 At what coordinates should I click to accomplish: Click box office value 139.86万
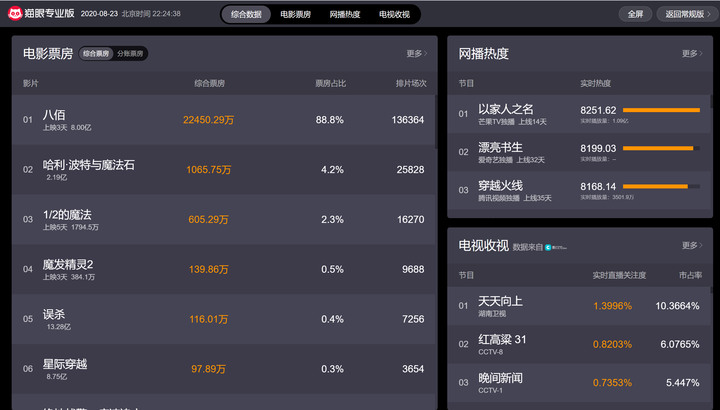[208, 270]
